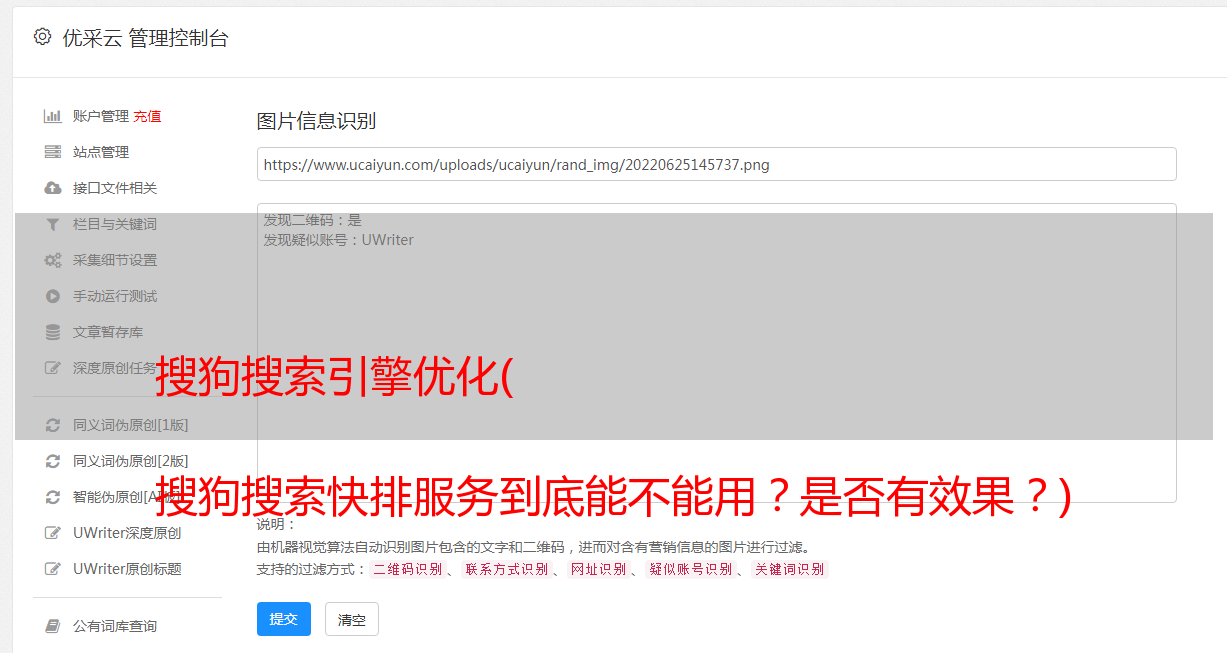Click the refresh icon for 同义词伪原创[1版]
This screenshot has height=653, width=1227.
53,425
